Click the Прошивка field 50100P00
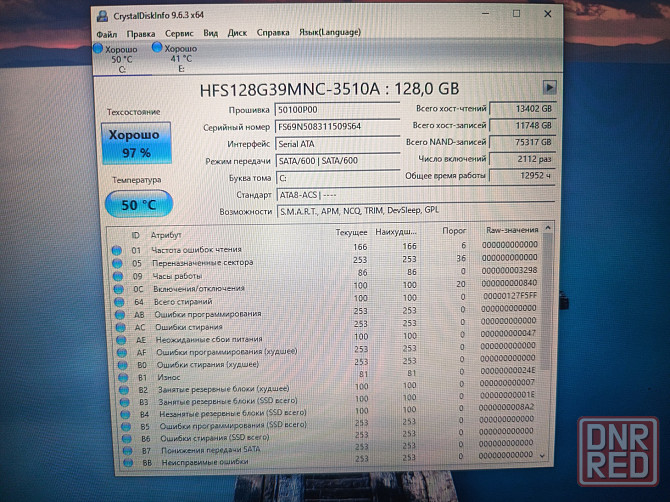The image size is (670, 502). [337, 110]
